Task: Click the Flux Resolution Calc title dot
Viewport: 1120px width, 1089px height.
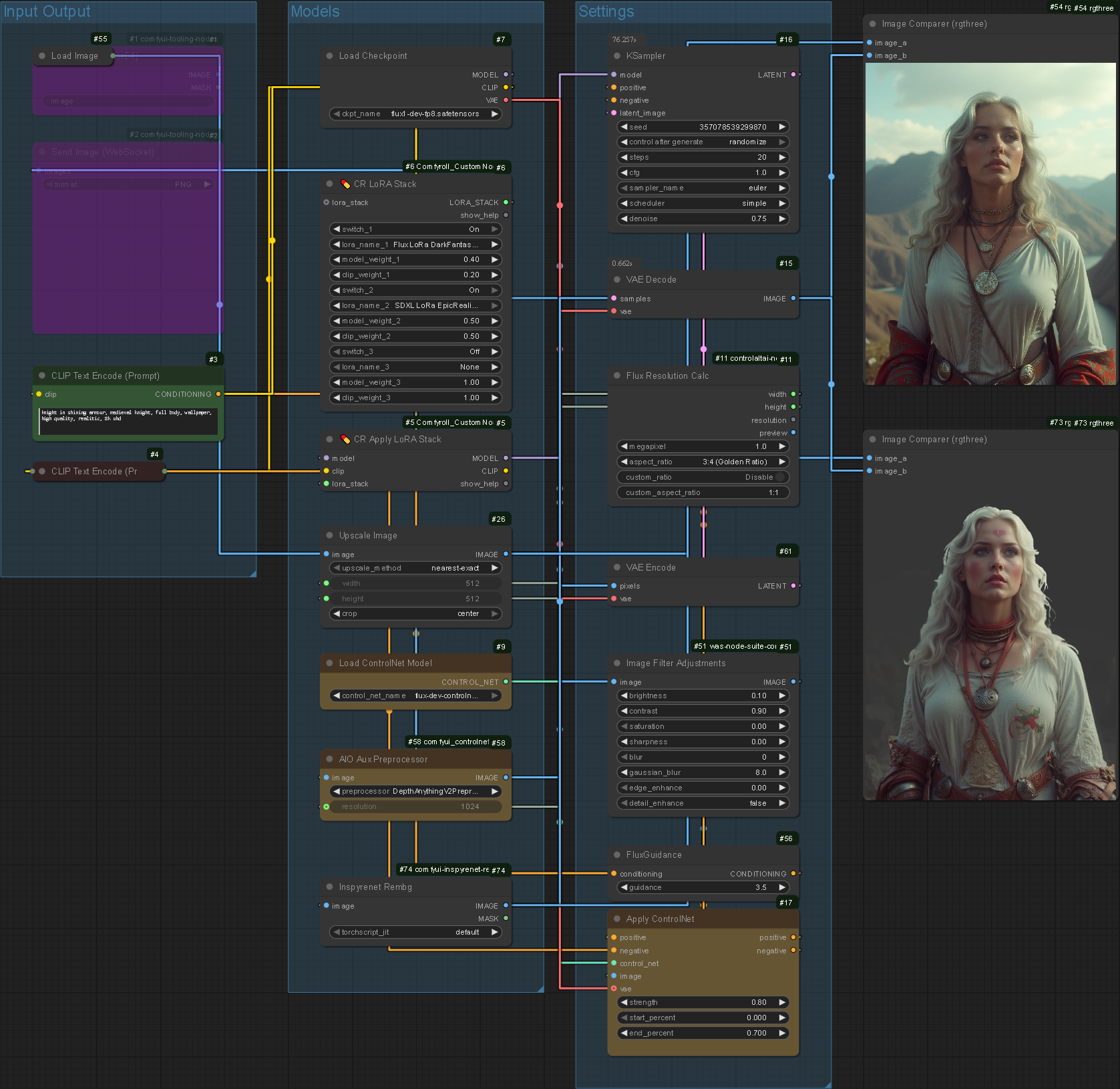Action: [x=617, y=376]
